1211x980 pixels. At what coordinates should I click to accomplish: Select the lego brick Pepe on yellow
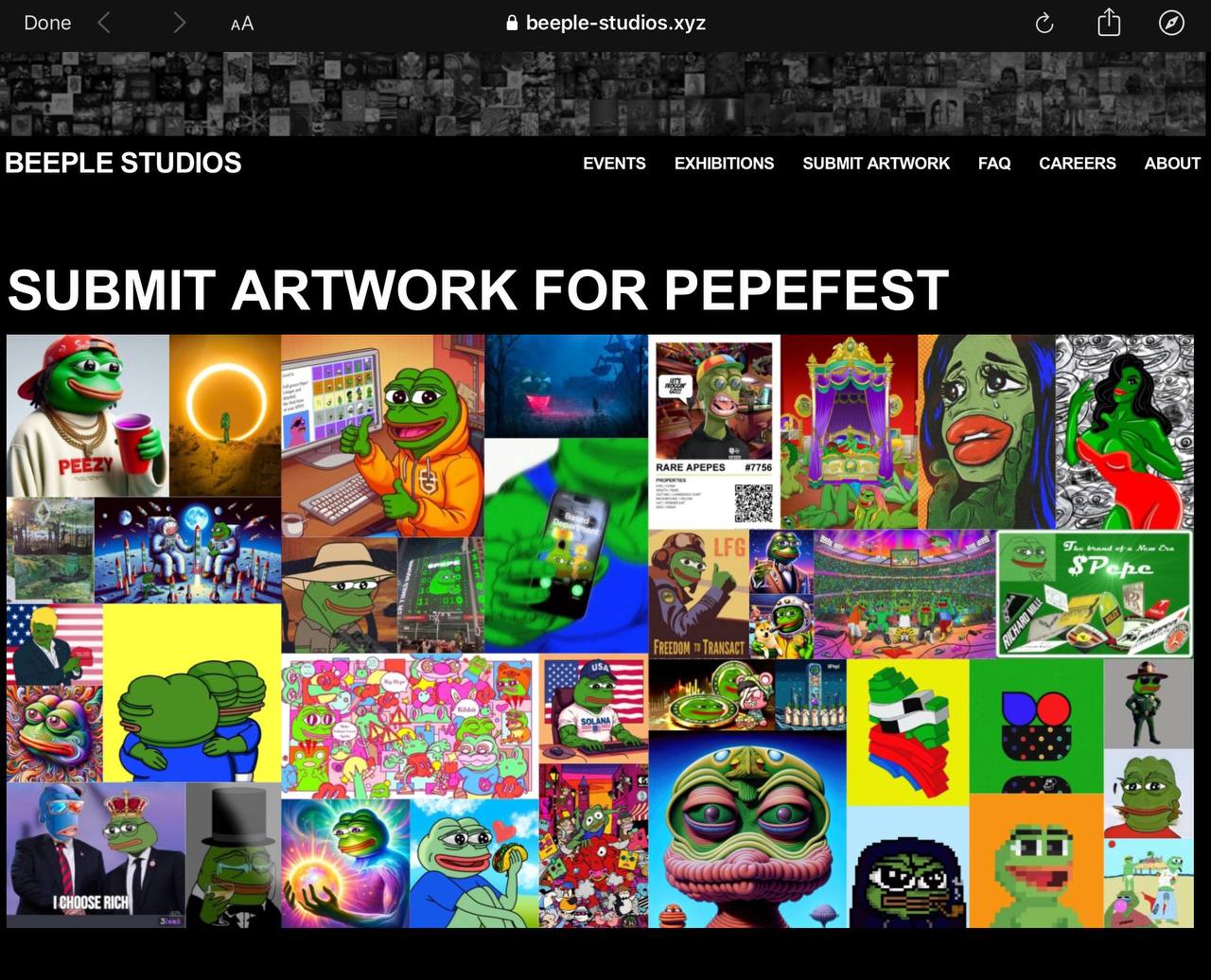(x=908, y=732)
